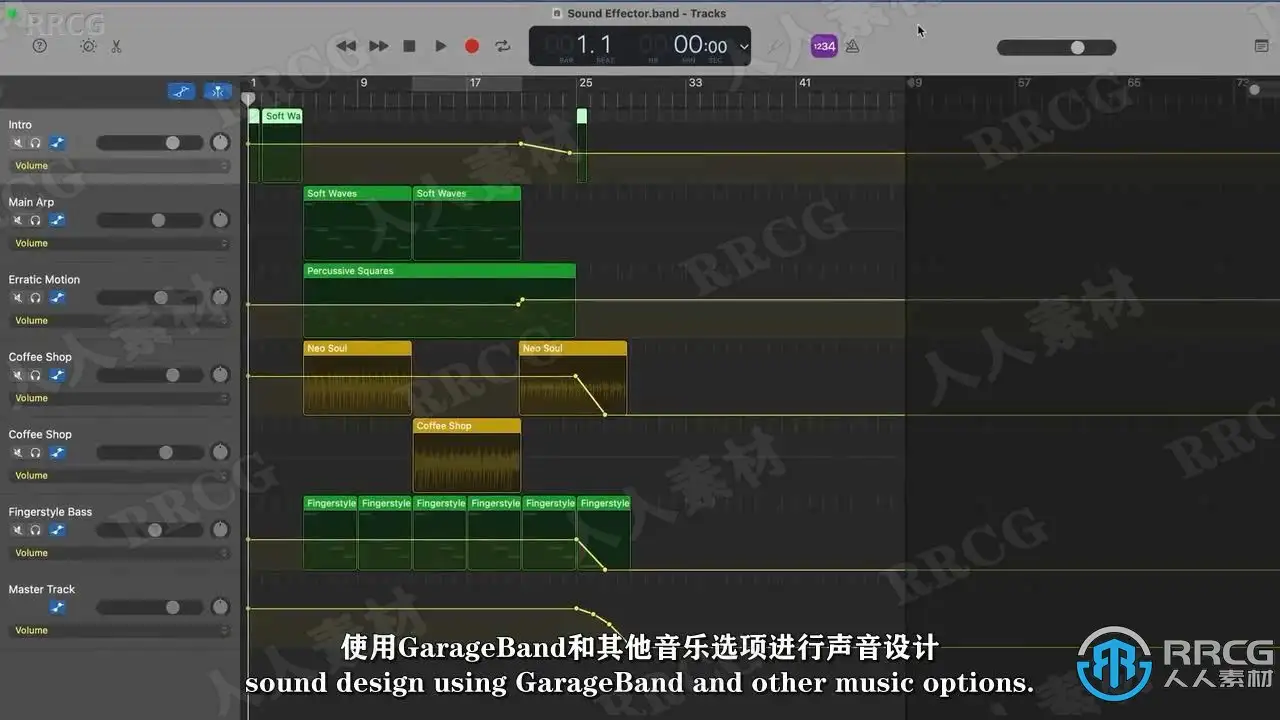Open the Note Pad icon in toolbar
Image resolution: width=1280 pixels, height=720 pixels.
(1261, 46)
